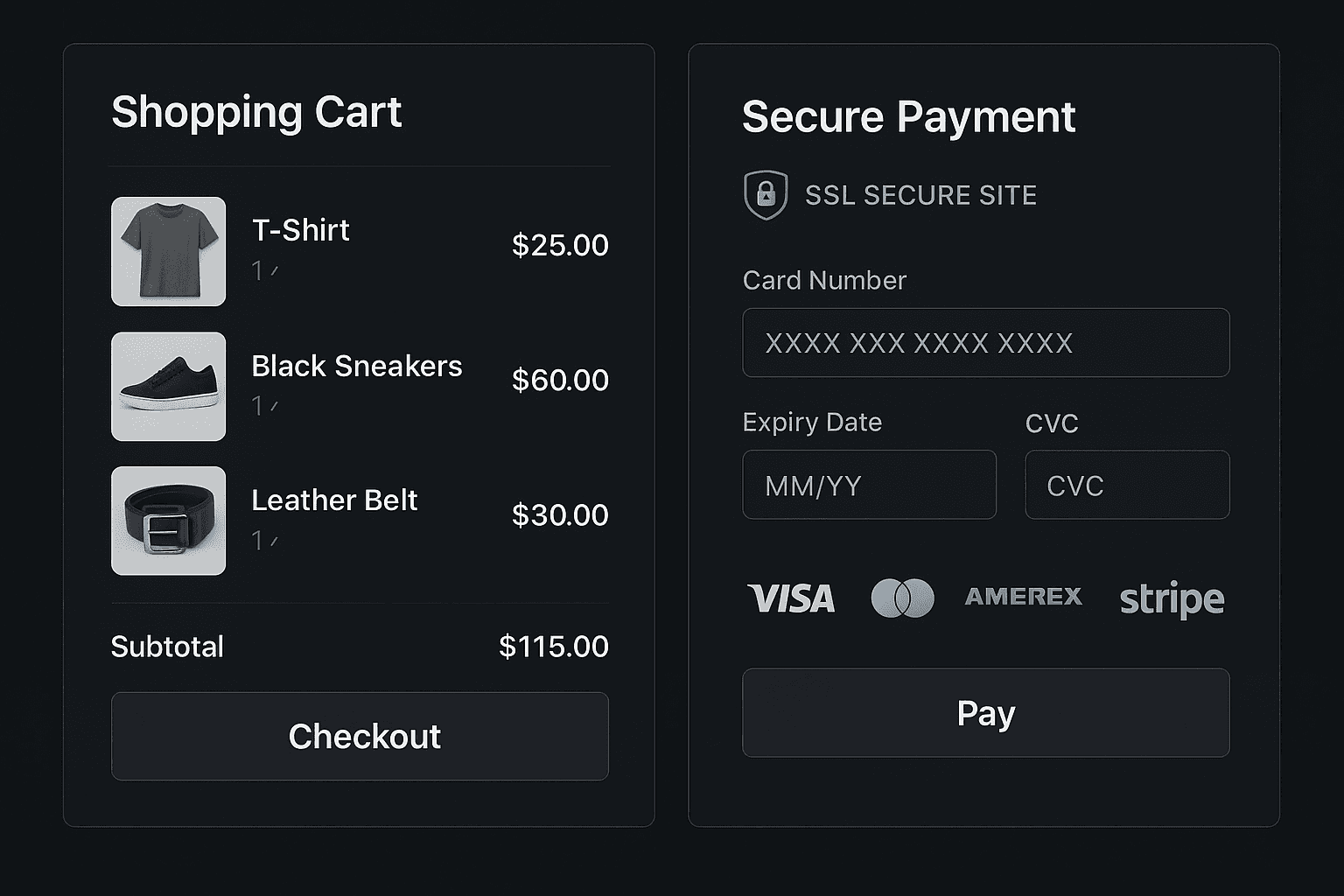Select the Black Sneakers item name
This screenshot has height=896, width=1344.
click(357, 367)
